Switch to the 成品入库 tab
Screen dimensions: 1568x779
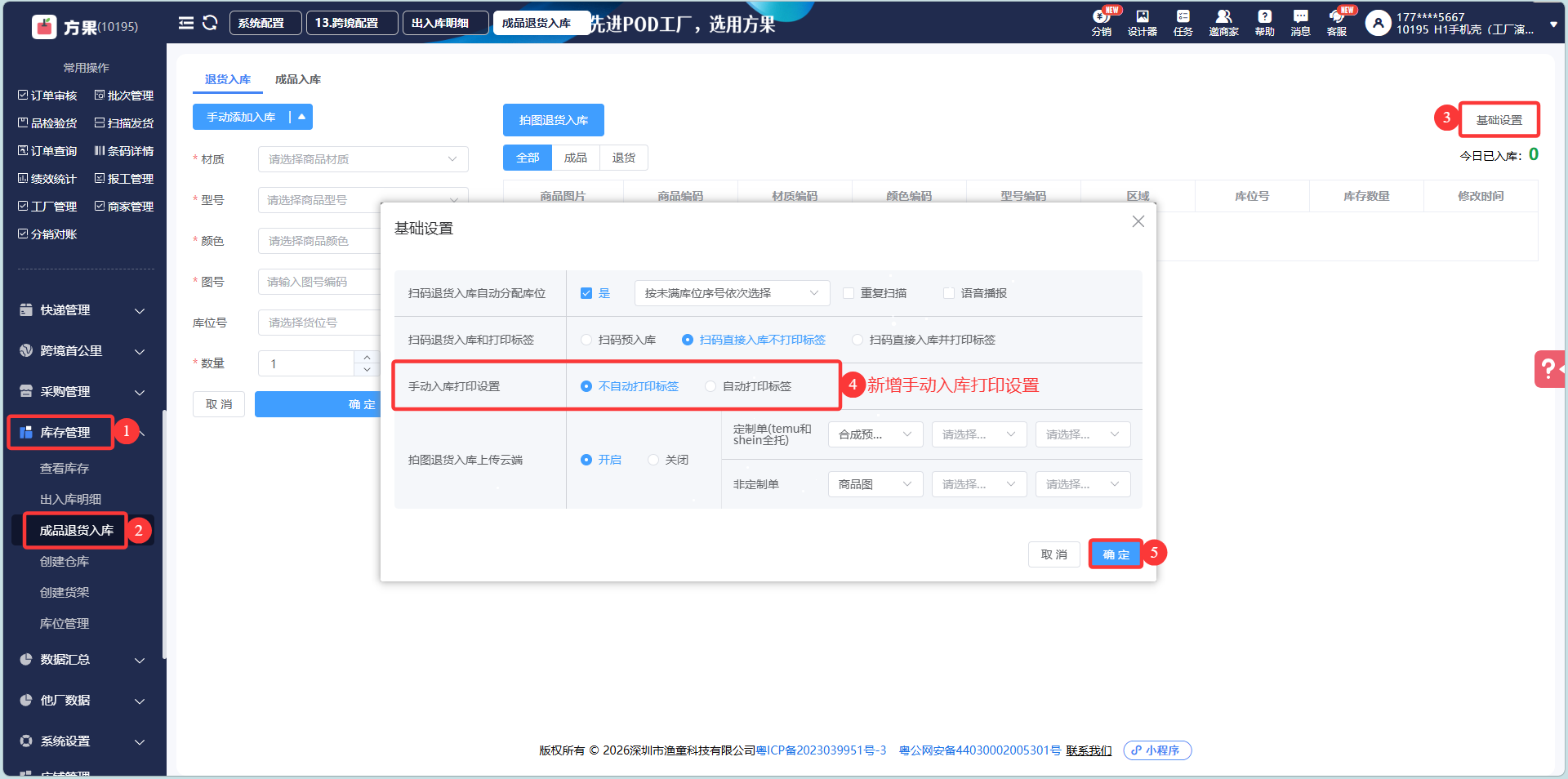(298, 79)
